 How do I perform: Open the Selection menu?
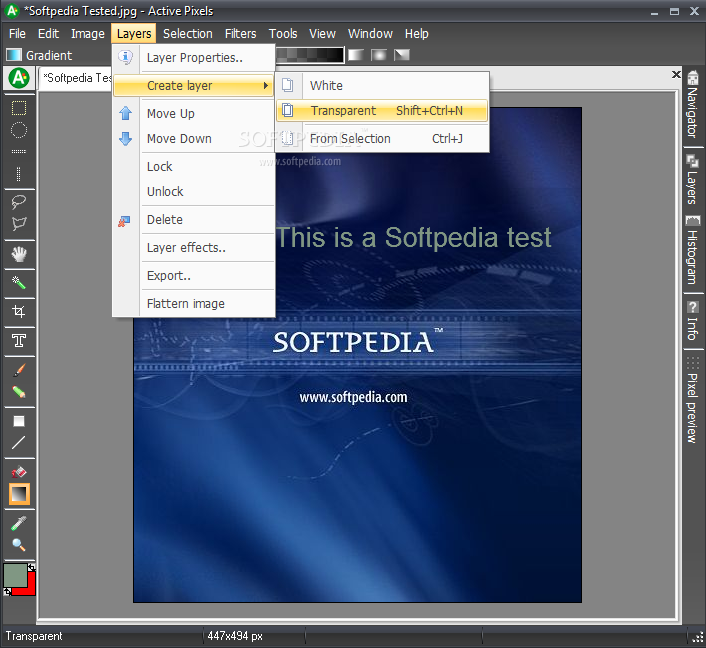188,34
